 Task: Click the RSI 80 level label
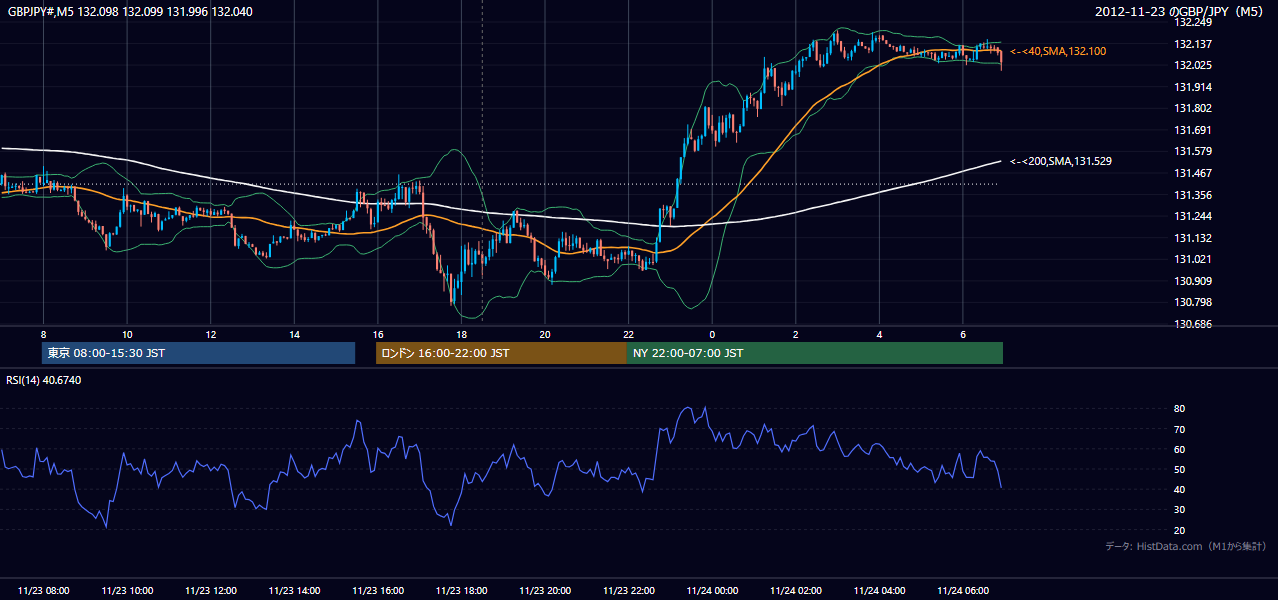[x=1179, y=409]
